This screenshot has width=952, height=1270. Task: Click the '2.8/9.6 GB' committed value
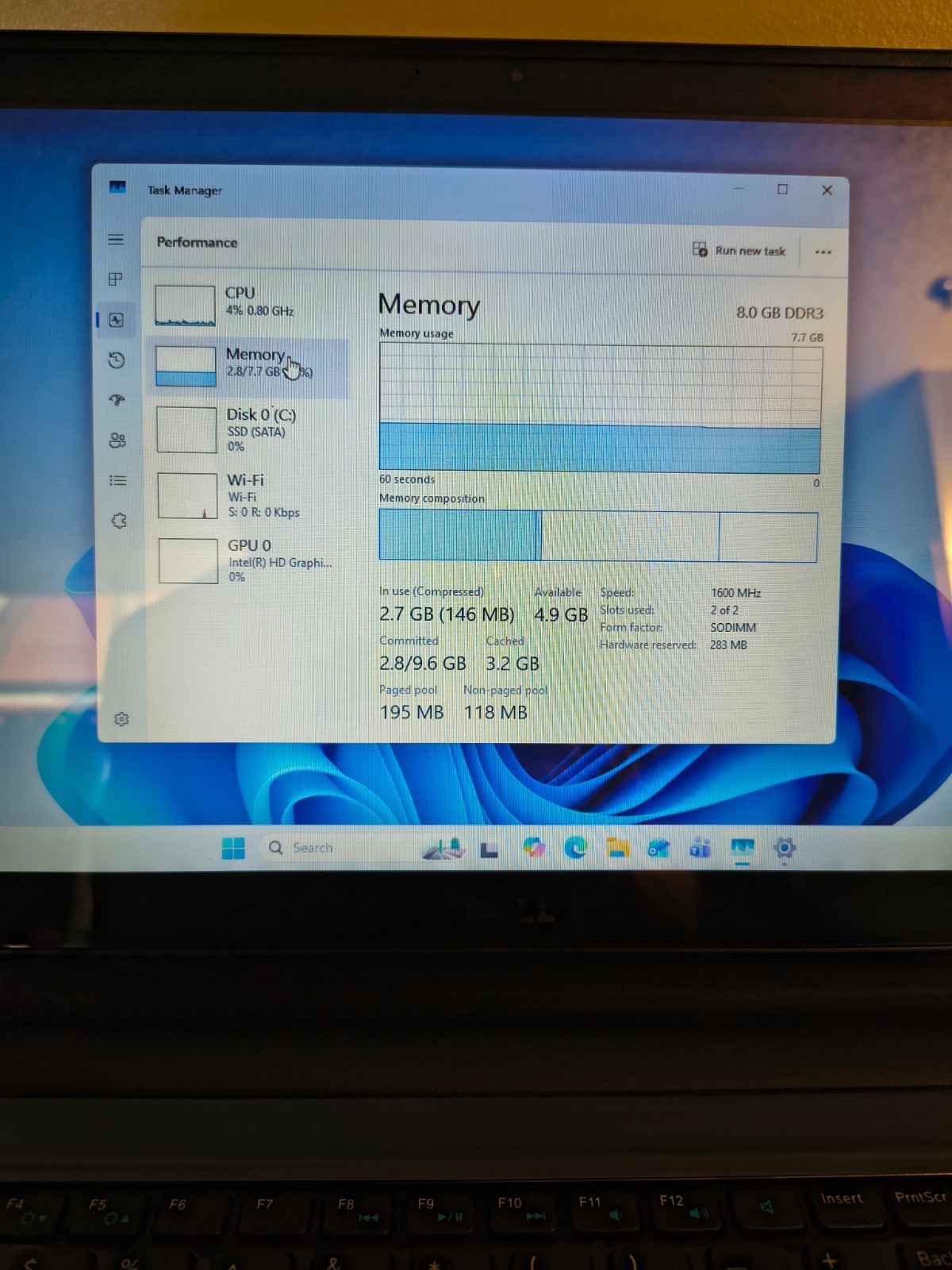point(422,664)
